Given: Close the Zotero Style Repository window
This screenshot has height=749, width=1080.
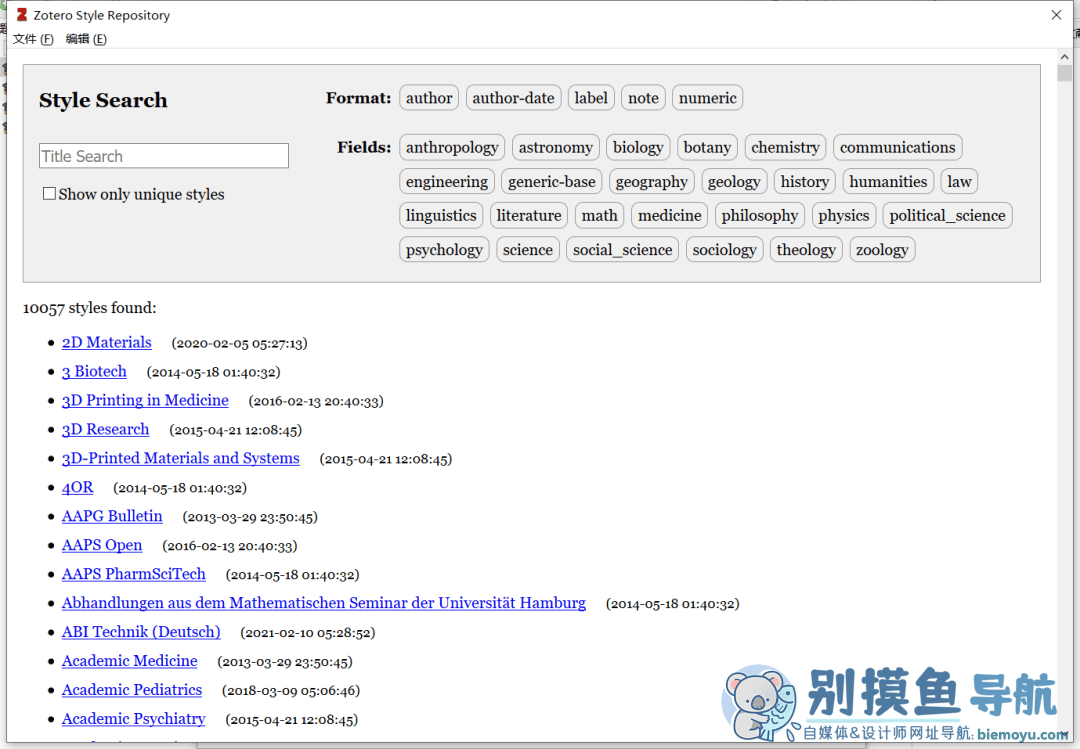Looking at the screenshot, I should coord(1056,15).
